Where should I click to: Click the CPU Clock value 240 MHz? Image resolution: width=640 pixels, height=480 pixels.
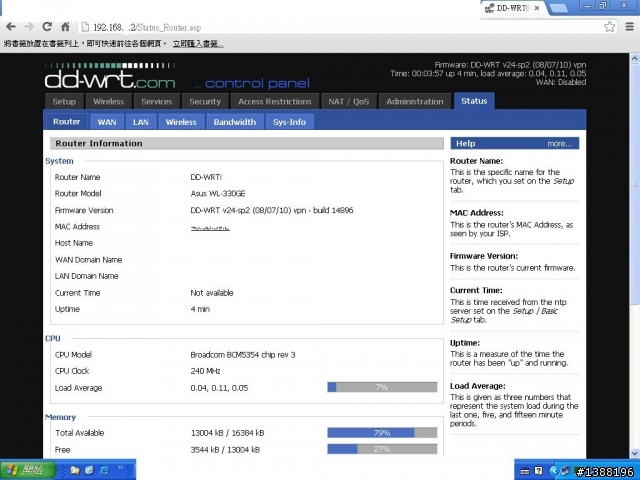205,371
